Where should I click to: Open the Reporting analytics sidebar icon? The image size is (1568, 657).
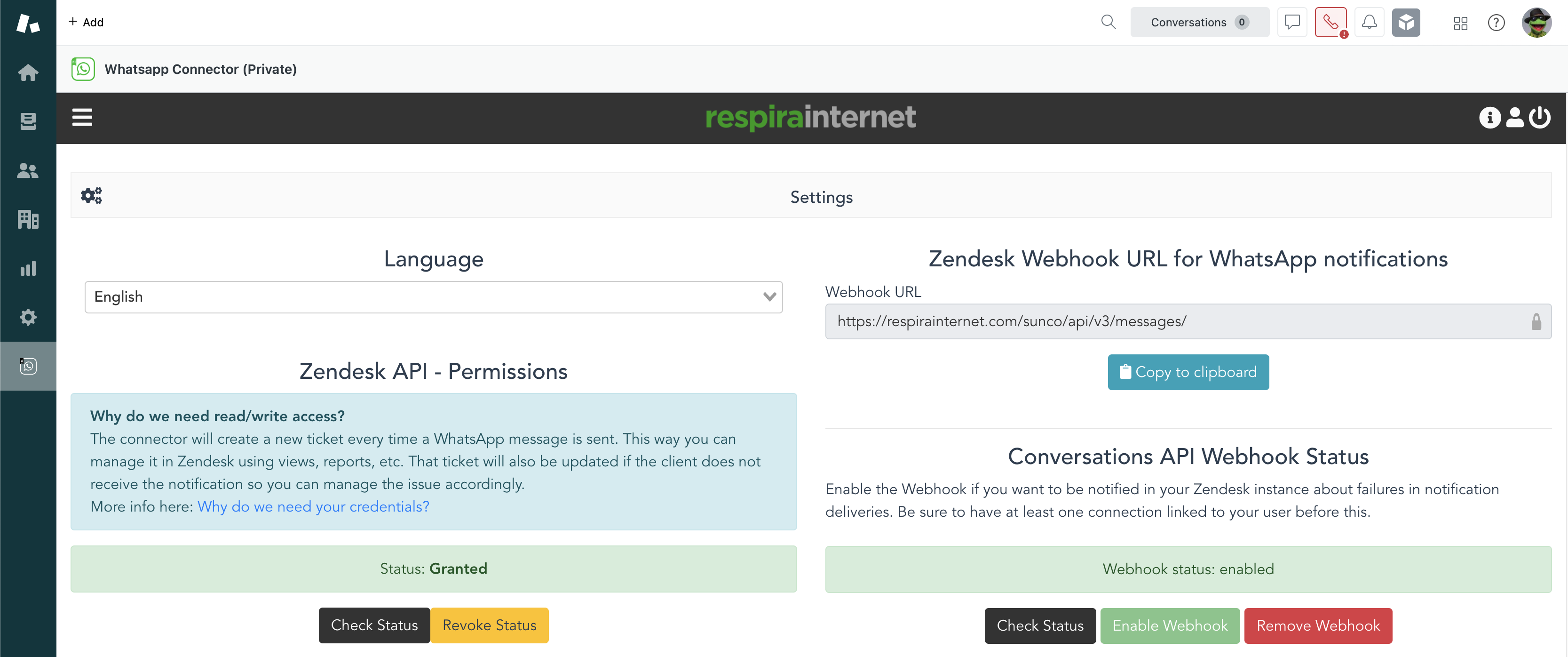point(28,268)
